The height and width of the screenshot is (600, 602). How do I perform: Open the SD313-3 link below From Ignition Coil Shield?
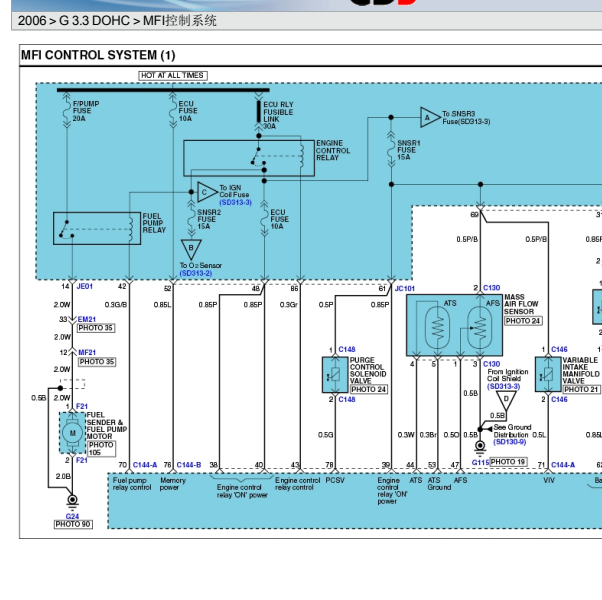coord(503,386)
